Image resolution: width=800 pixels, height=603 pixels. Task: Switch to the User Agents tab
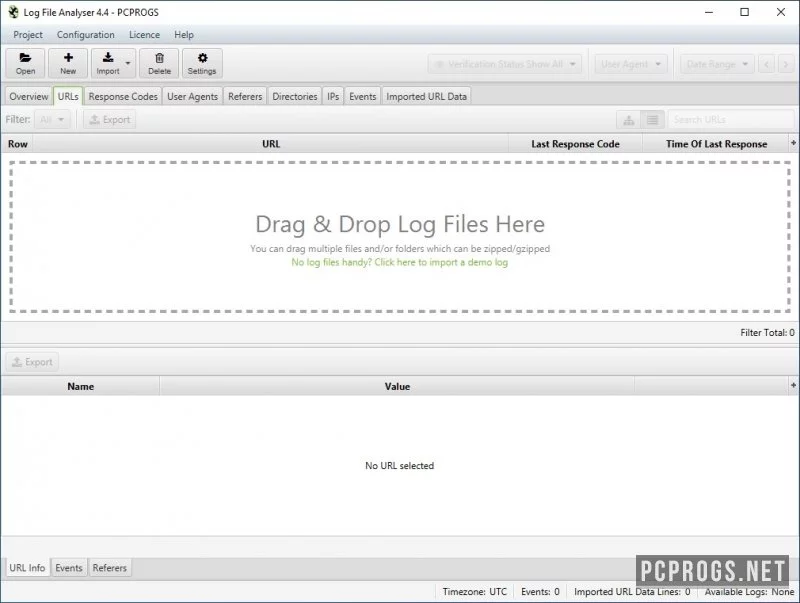click(192, 96)
